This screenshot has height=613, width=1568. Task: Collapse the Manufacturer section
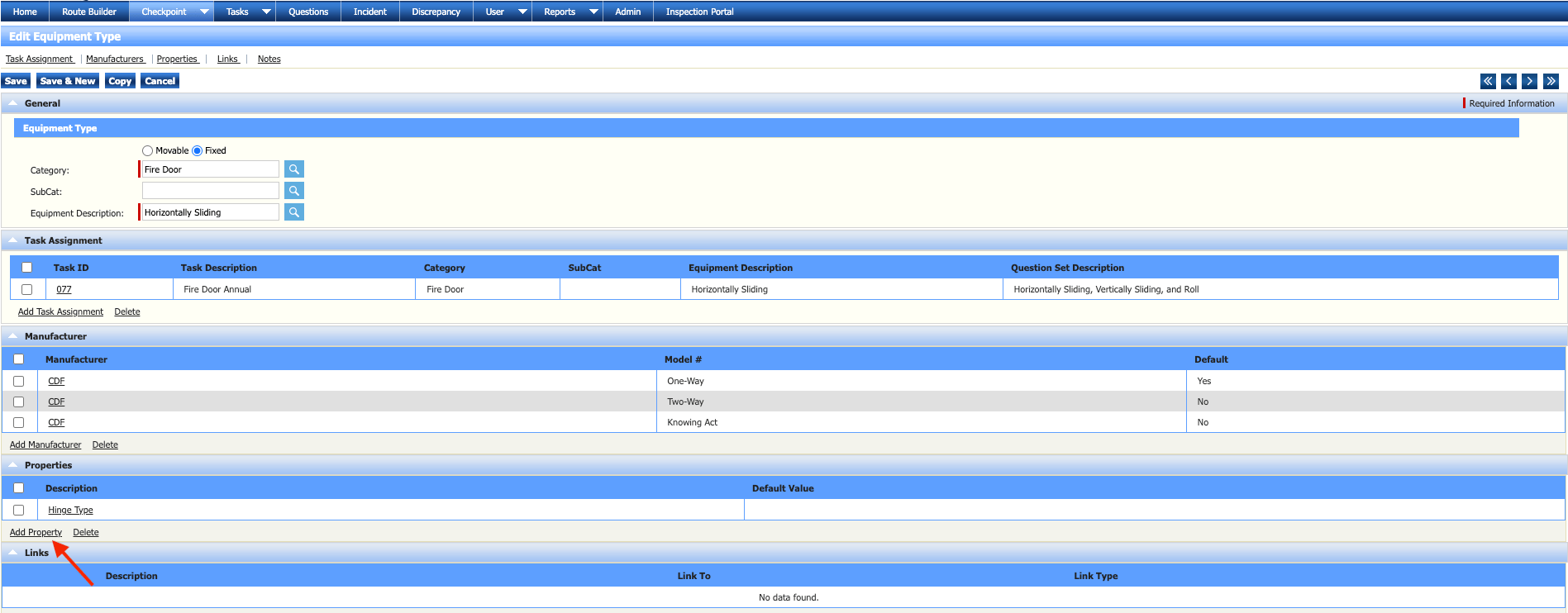(12, 336)
